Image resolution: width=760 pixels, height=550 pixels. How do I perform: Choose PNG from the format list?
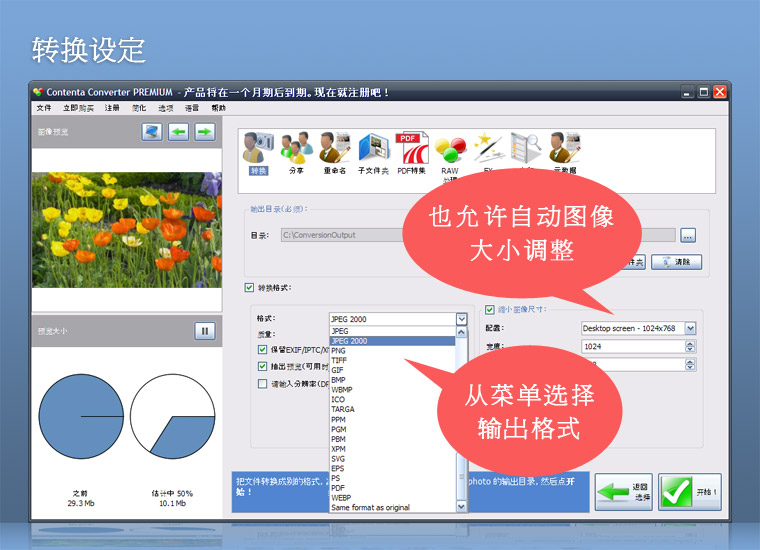[339, 351]
